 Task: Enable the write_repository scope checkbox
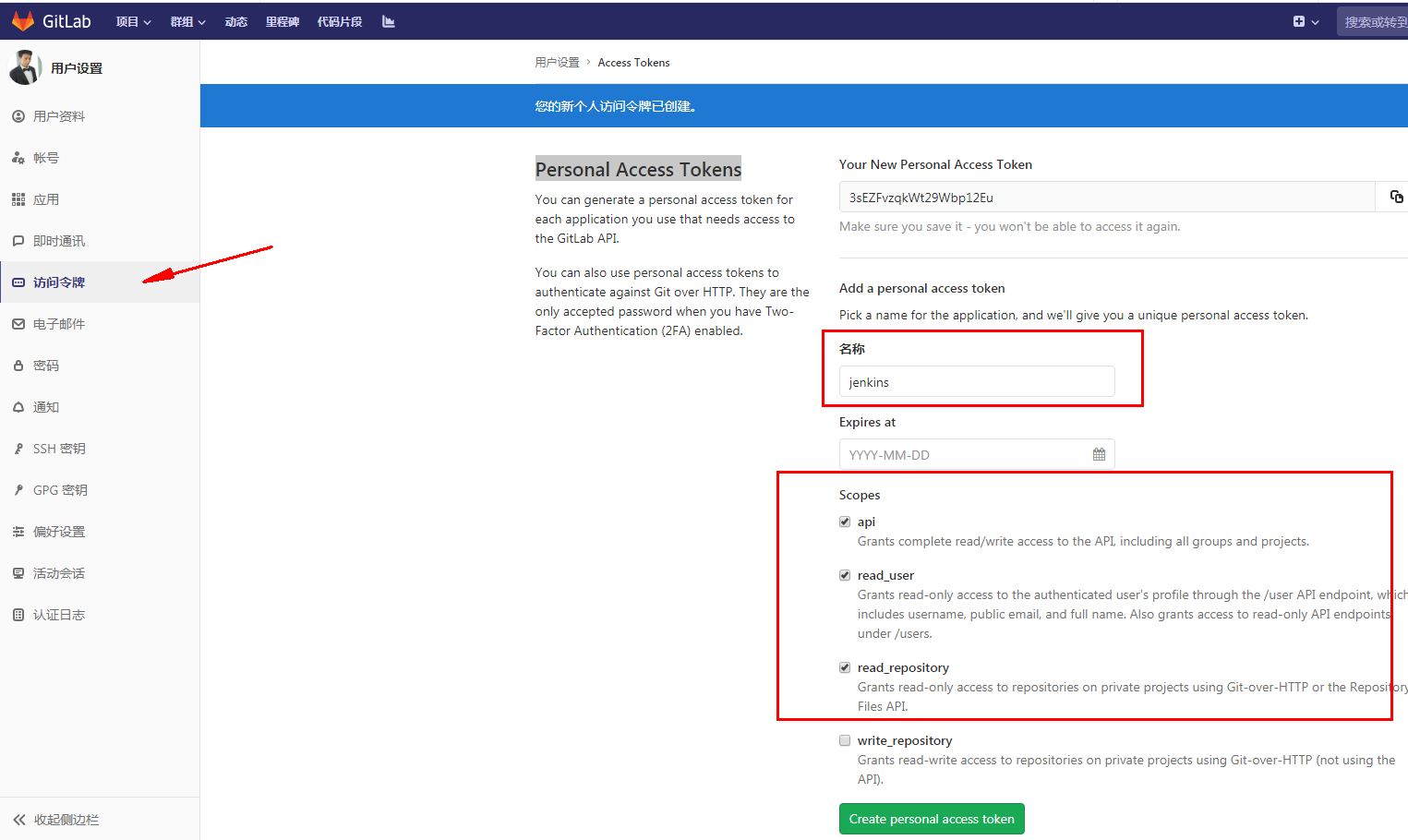tap(845, 740)
